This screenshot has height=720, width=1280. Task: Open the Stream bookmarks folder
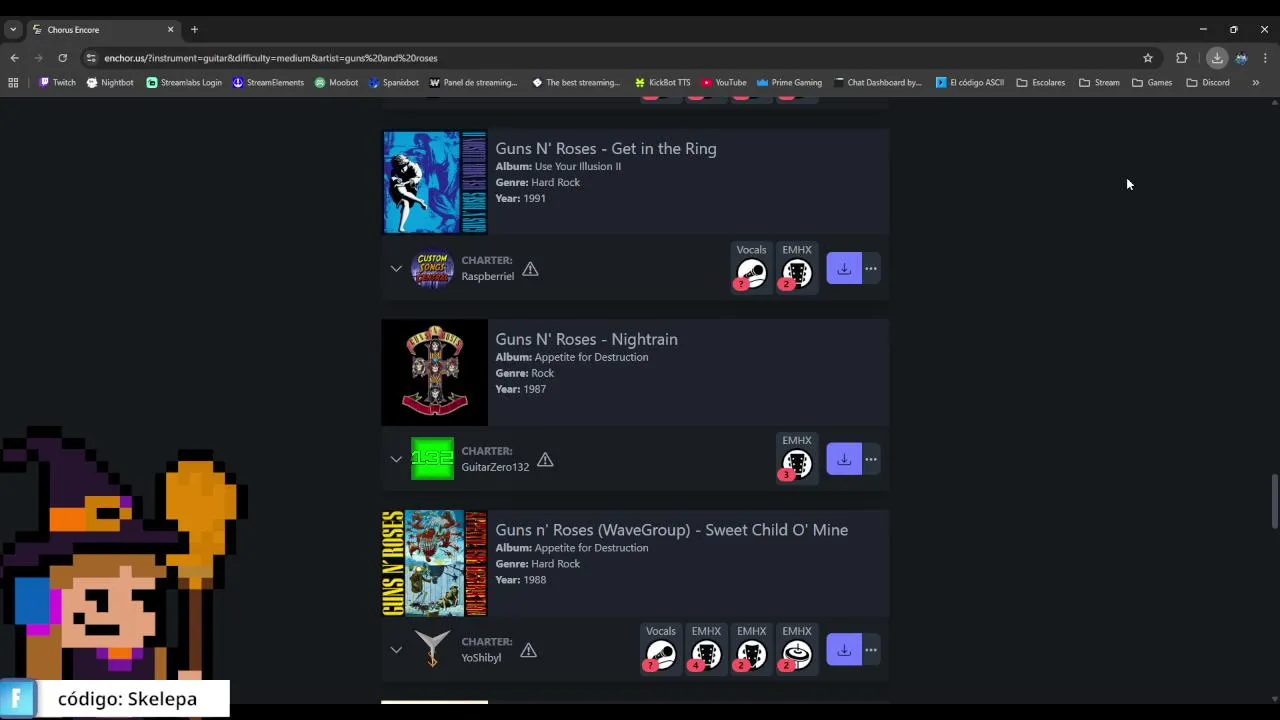1099,82
